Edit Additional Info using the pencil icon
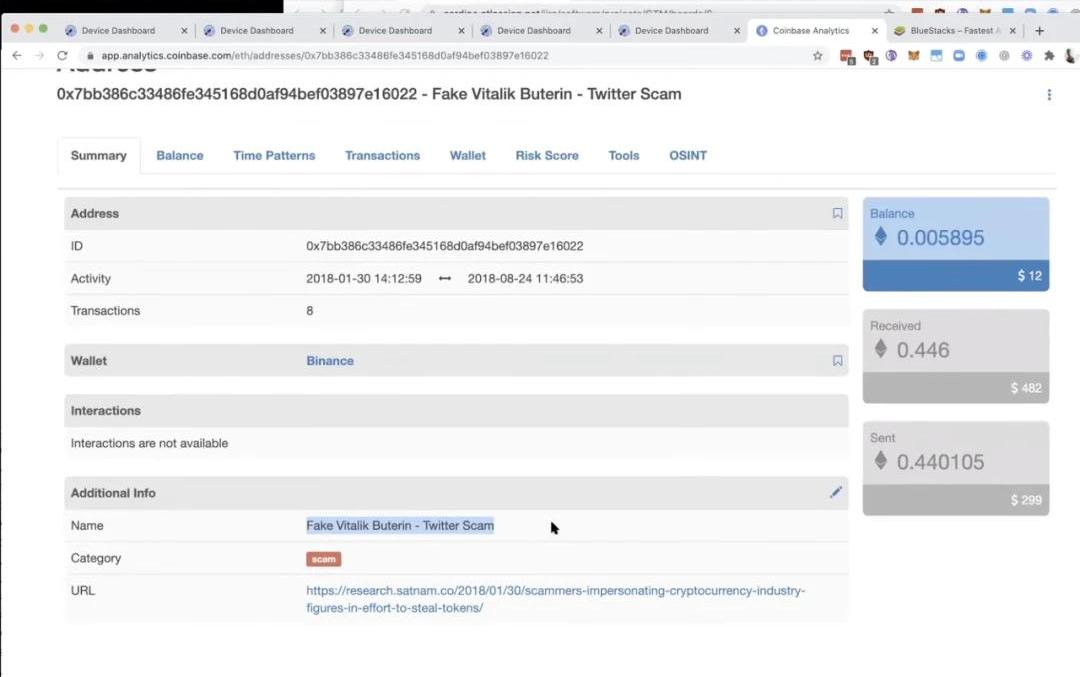Screen dimensions: 1080x677 836,492
